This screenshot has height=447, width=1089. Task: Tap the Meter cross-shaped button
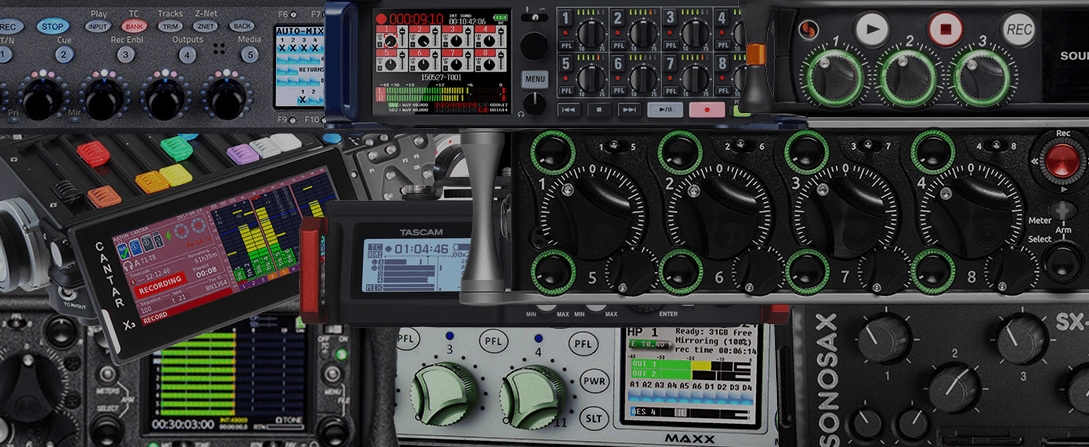click(x=1063, y=211)
